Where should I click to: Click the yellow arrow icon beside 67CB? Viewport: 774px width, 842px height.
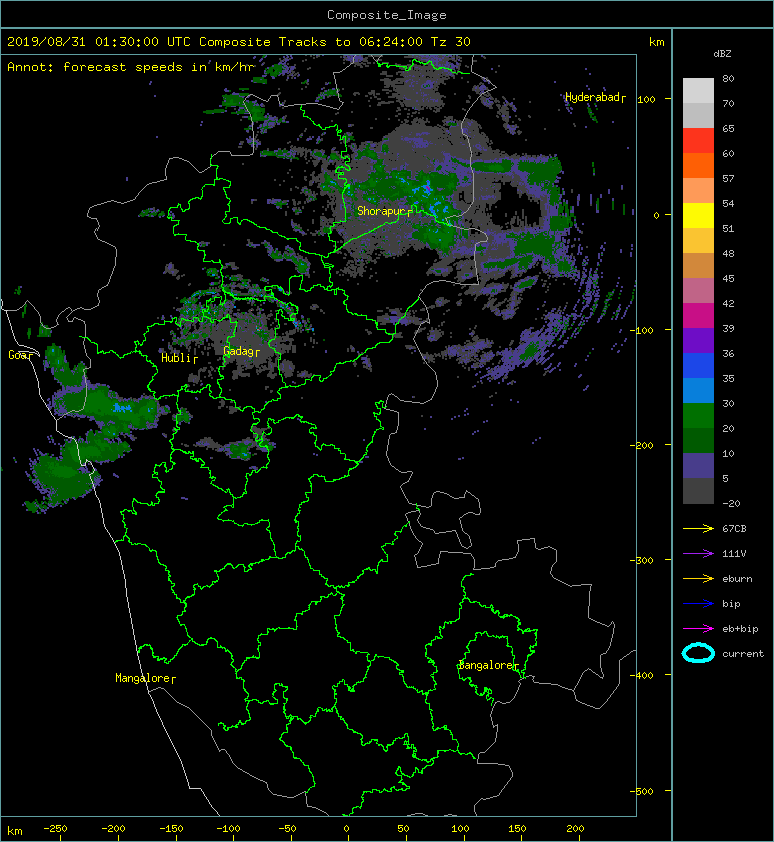(x=698, y=528)
